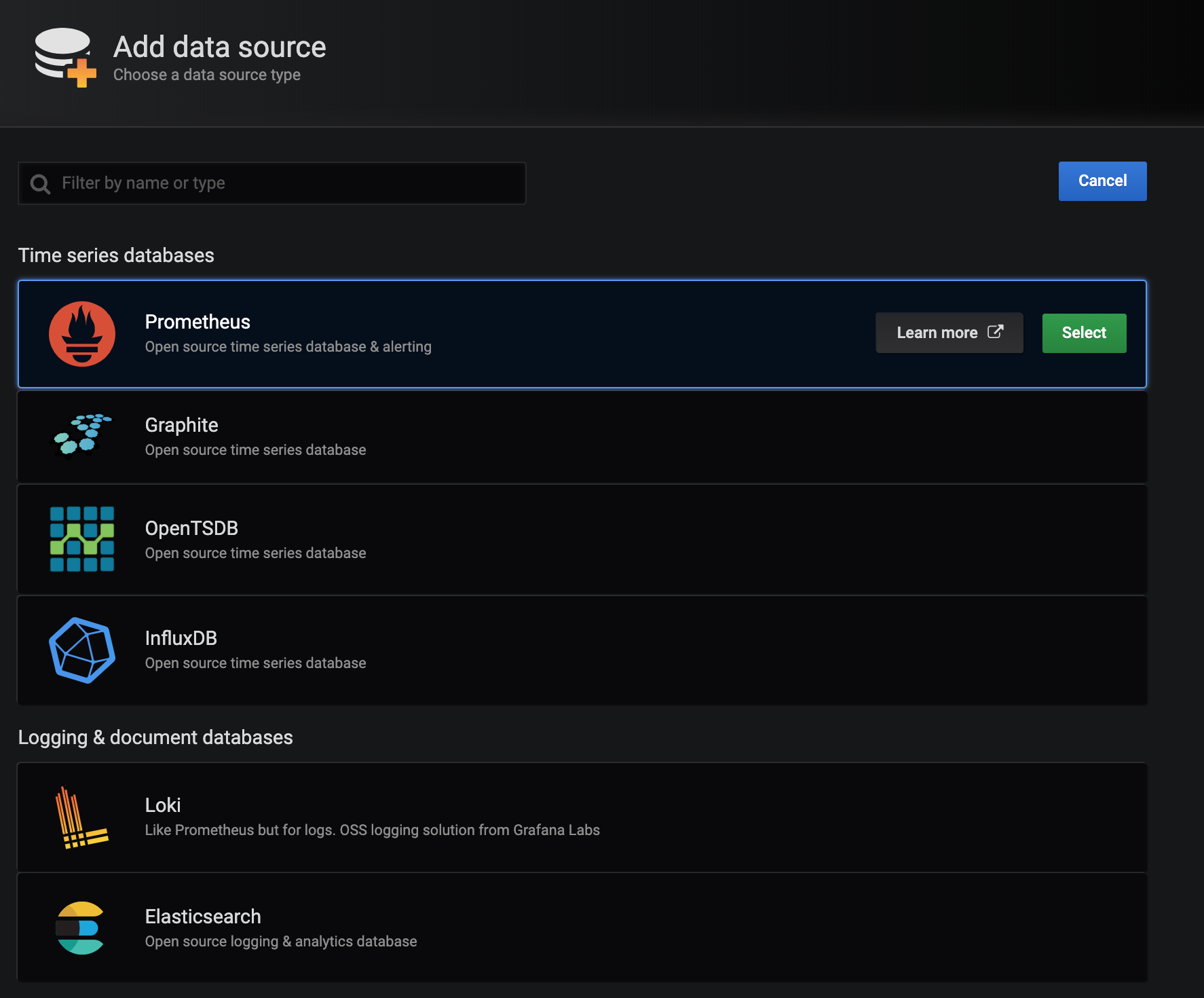Click the Elasticsearch logo icon
This screenshot has height=998, width=1204.
[x=79, y=928]
